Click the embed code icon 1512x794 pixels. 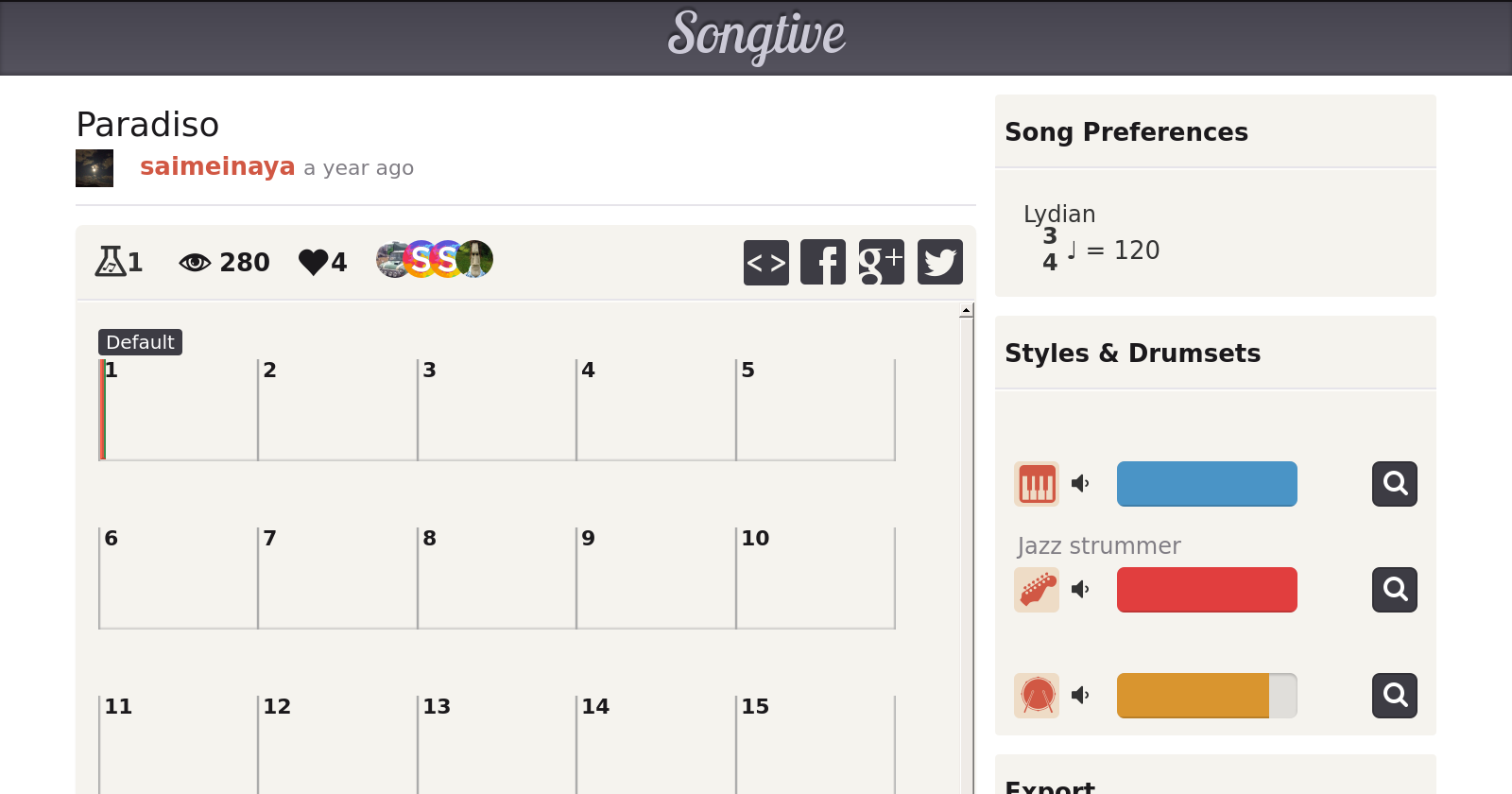pyautogui.click(x=765, y=262)
